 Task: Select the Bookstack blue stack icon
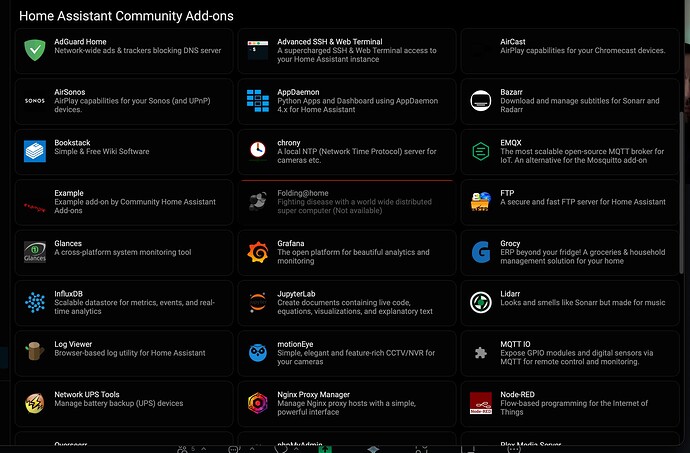coord(35,151)
